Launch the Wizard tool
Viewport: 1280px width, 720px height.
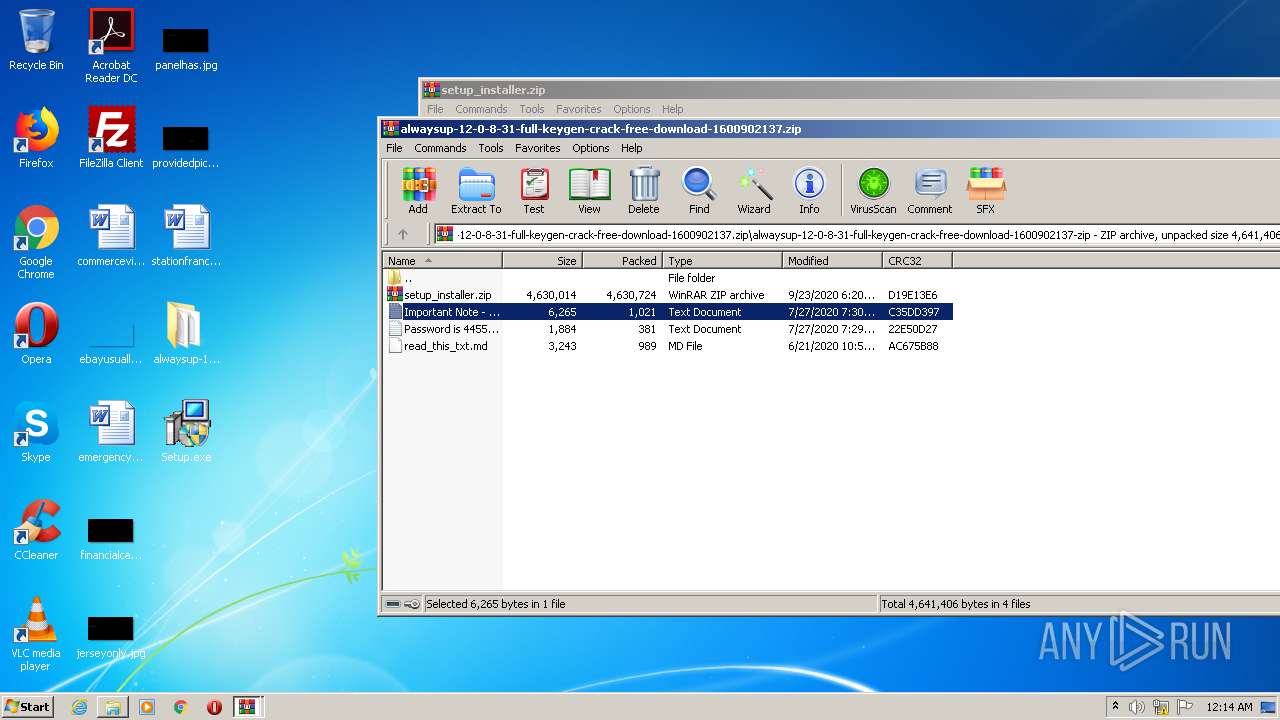(754, 190)
